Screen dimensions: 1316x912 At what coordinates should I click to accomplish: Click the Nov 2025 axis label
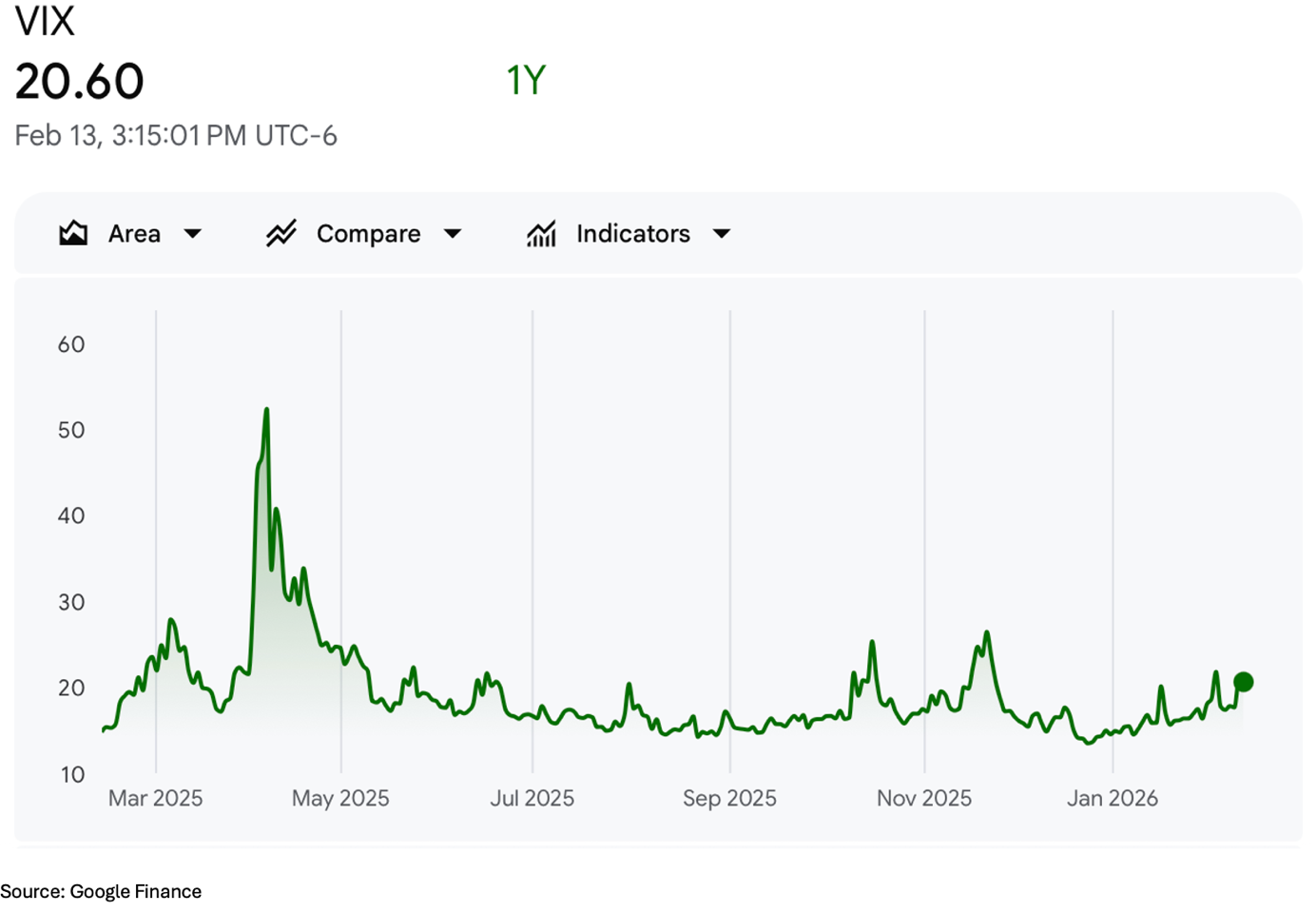[x=923, y=798]
